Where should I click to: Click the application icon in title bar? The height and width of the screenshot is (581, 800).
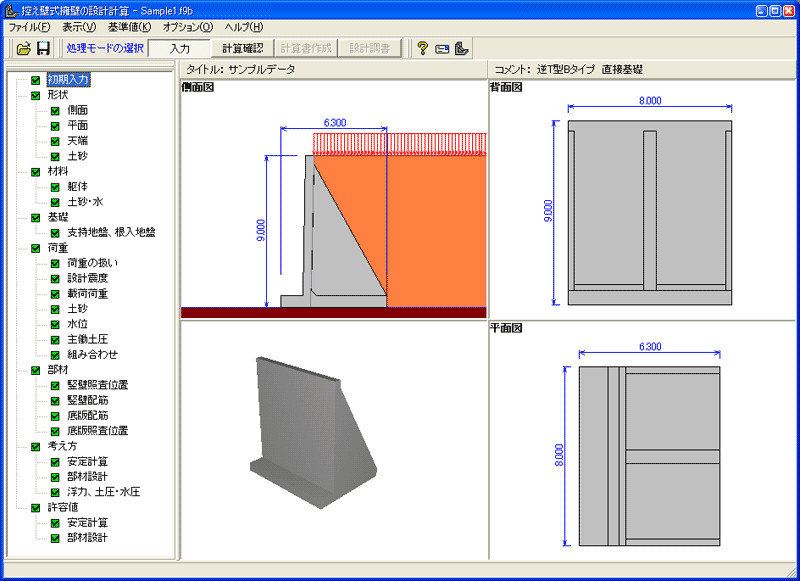click(11, 9)
